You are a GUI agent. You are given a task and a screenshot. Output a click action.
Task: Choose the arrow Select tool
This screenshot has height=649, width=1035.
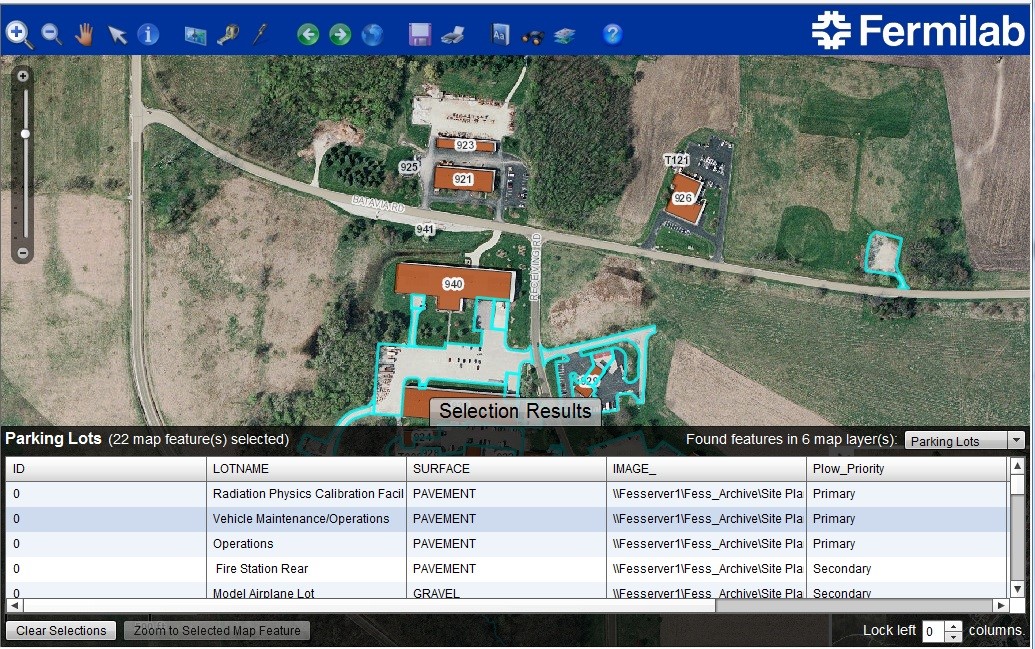[117, 34]
